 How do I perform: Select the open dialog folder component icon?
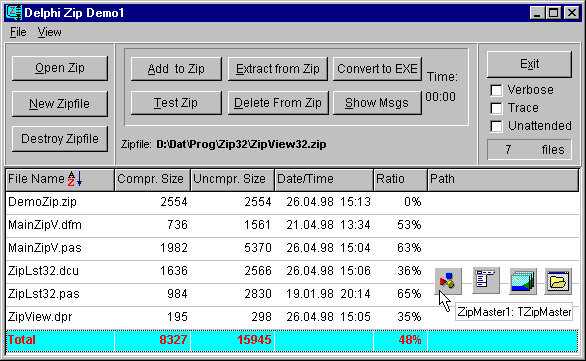click(x=558, y=281)
